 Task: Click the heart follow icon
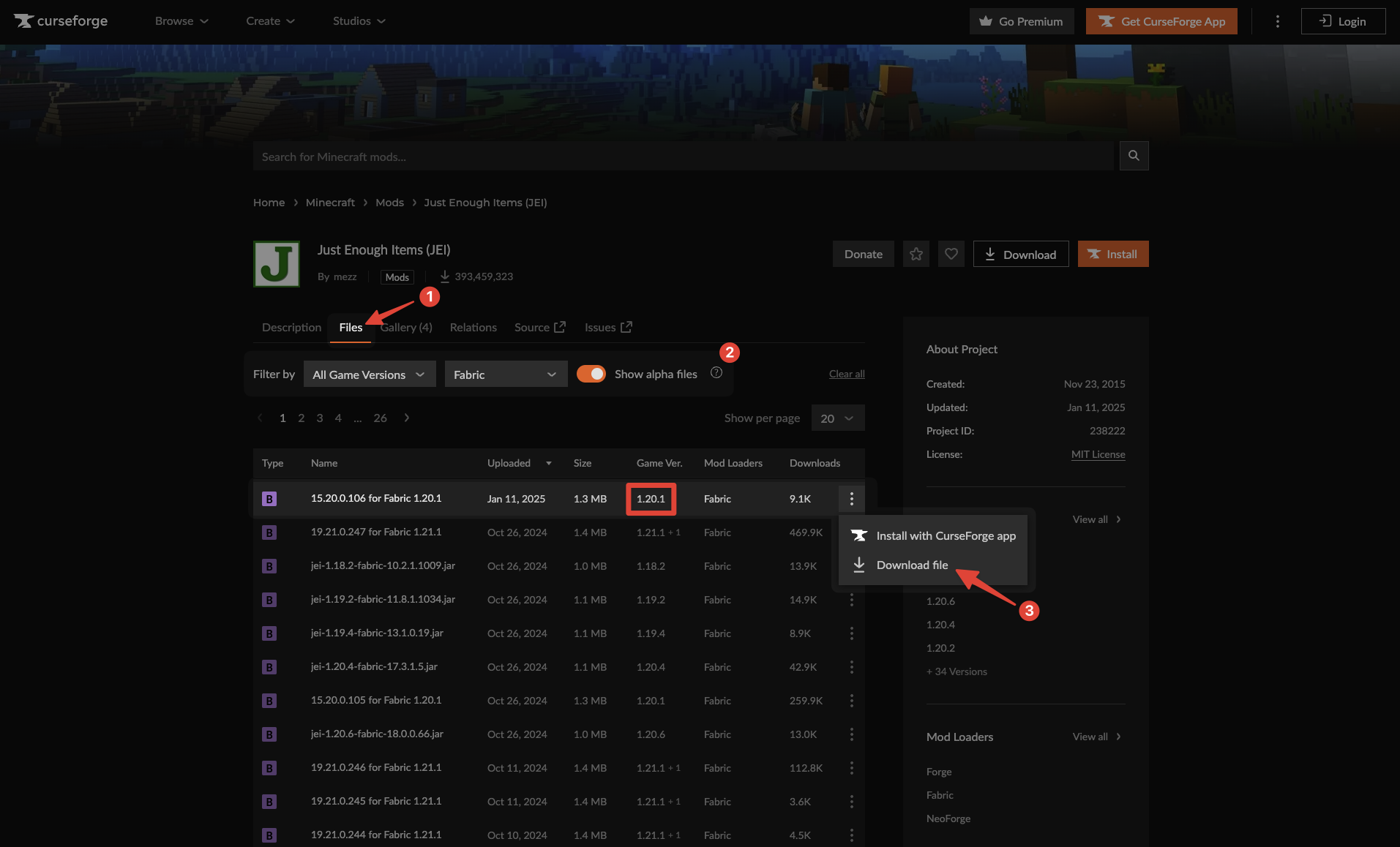point(951,254)
